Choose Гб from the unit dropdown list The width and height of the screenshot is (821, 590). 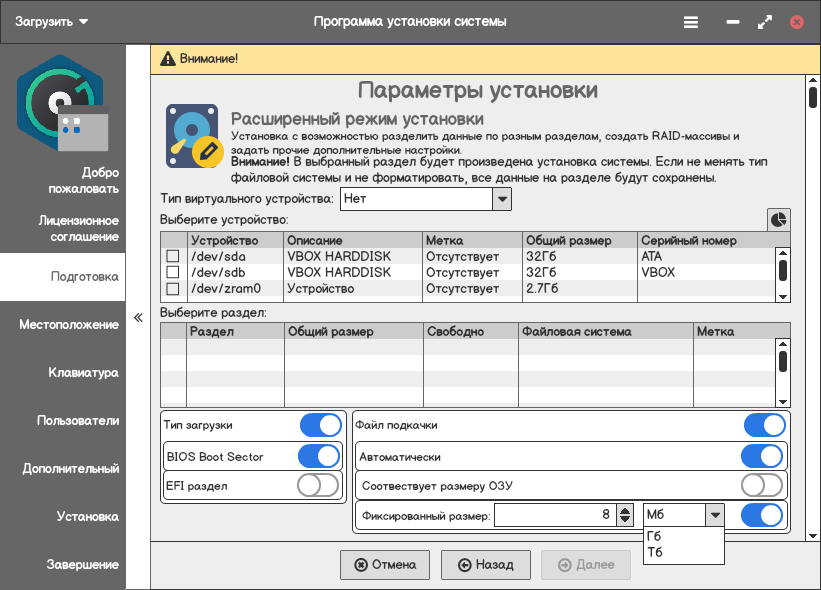click(x=656, y=536)
